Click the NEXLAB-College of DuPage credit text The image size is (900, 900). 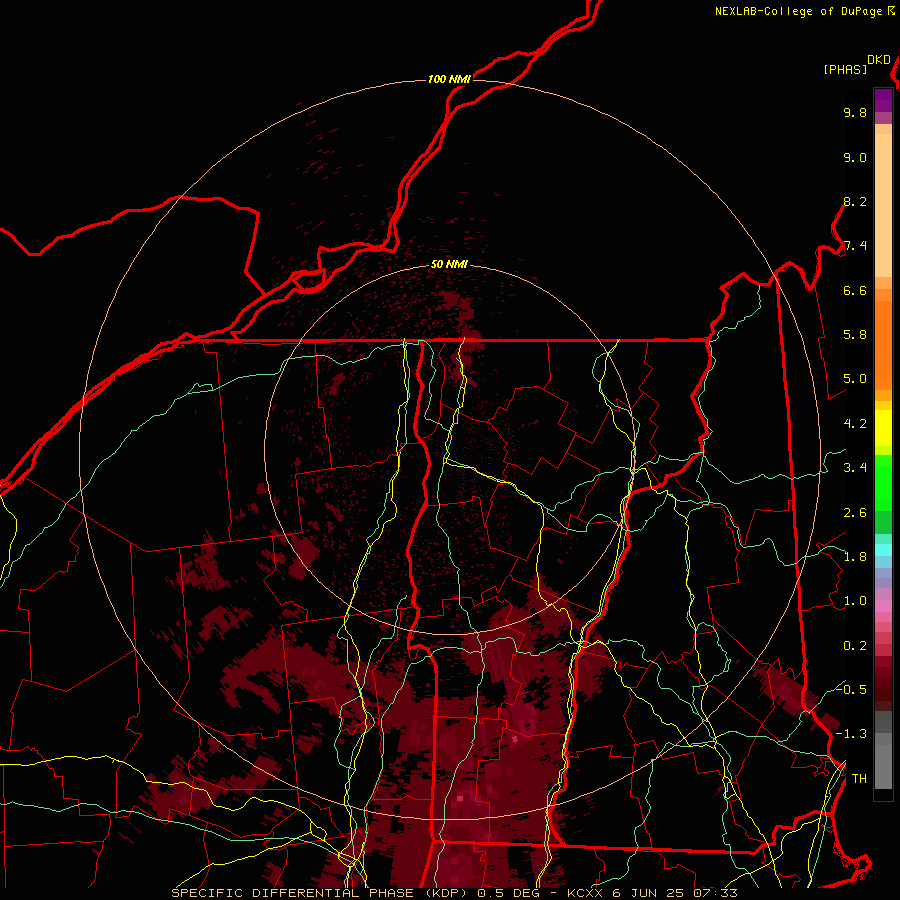tap(798, 11)
